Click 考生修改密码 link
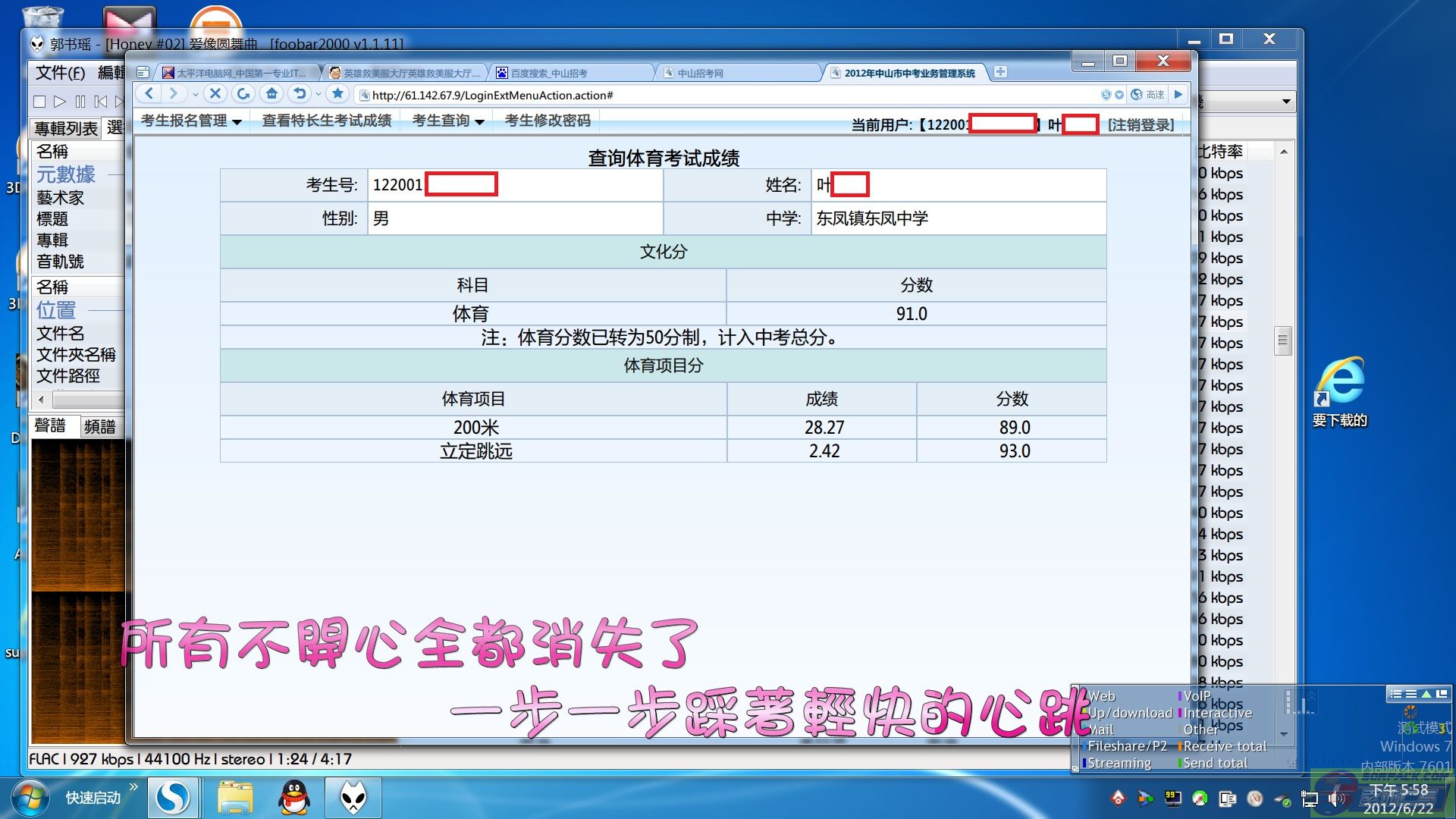Viewport: 1456px width, 819px height. (547, 121)
